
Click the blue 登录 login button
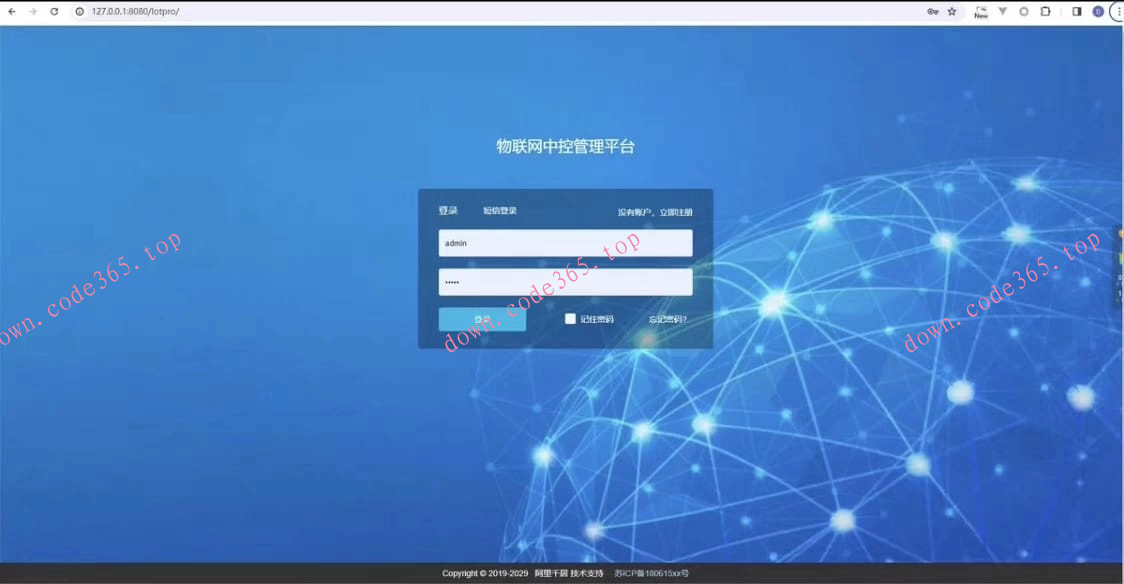click(x=482, y=318)
